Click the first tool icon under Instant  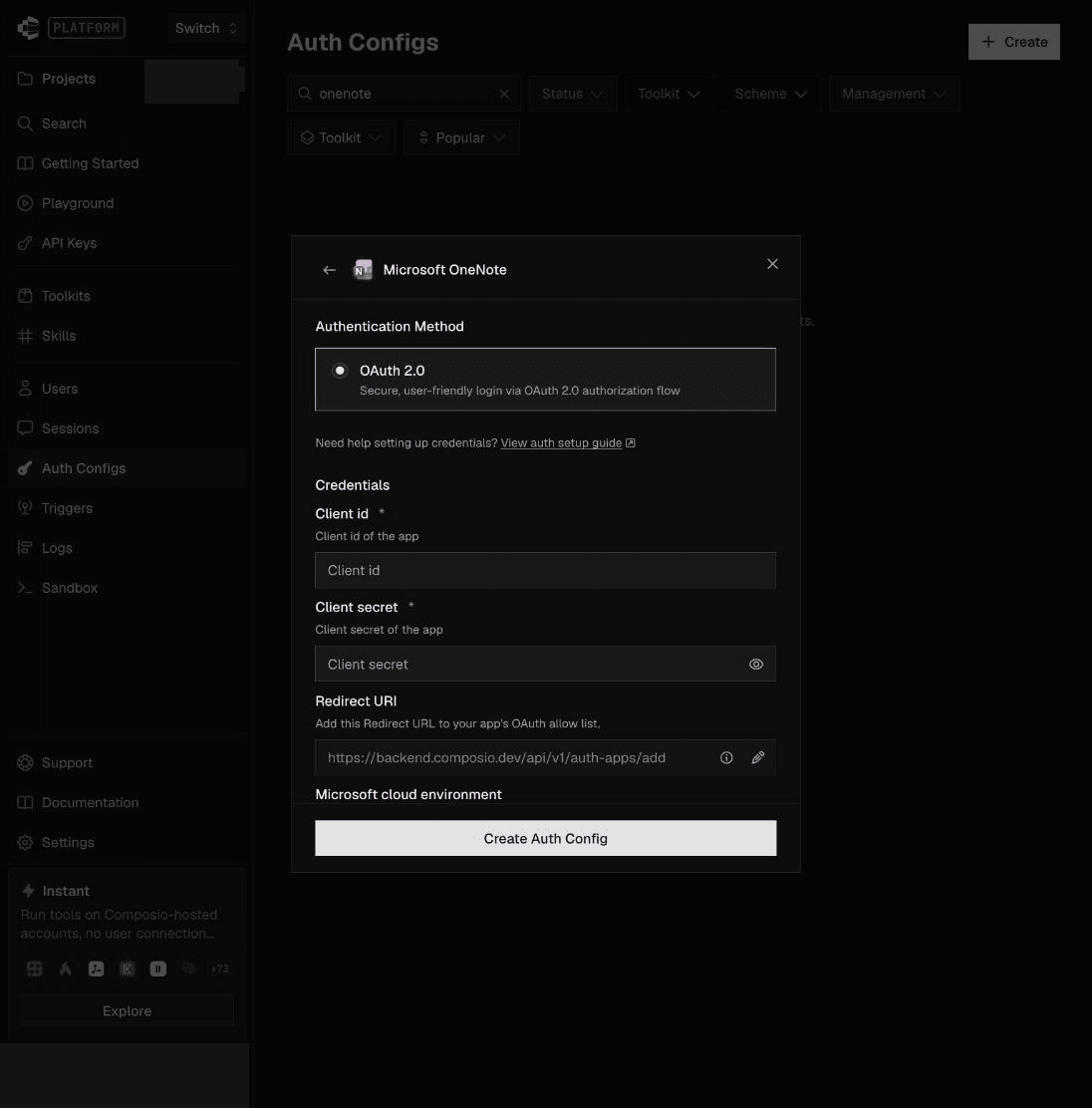(34, 969)
